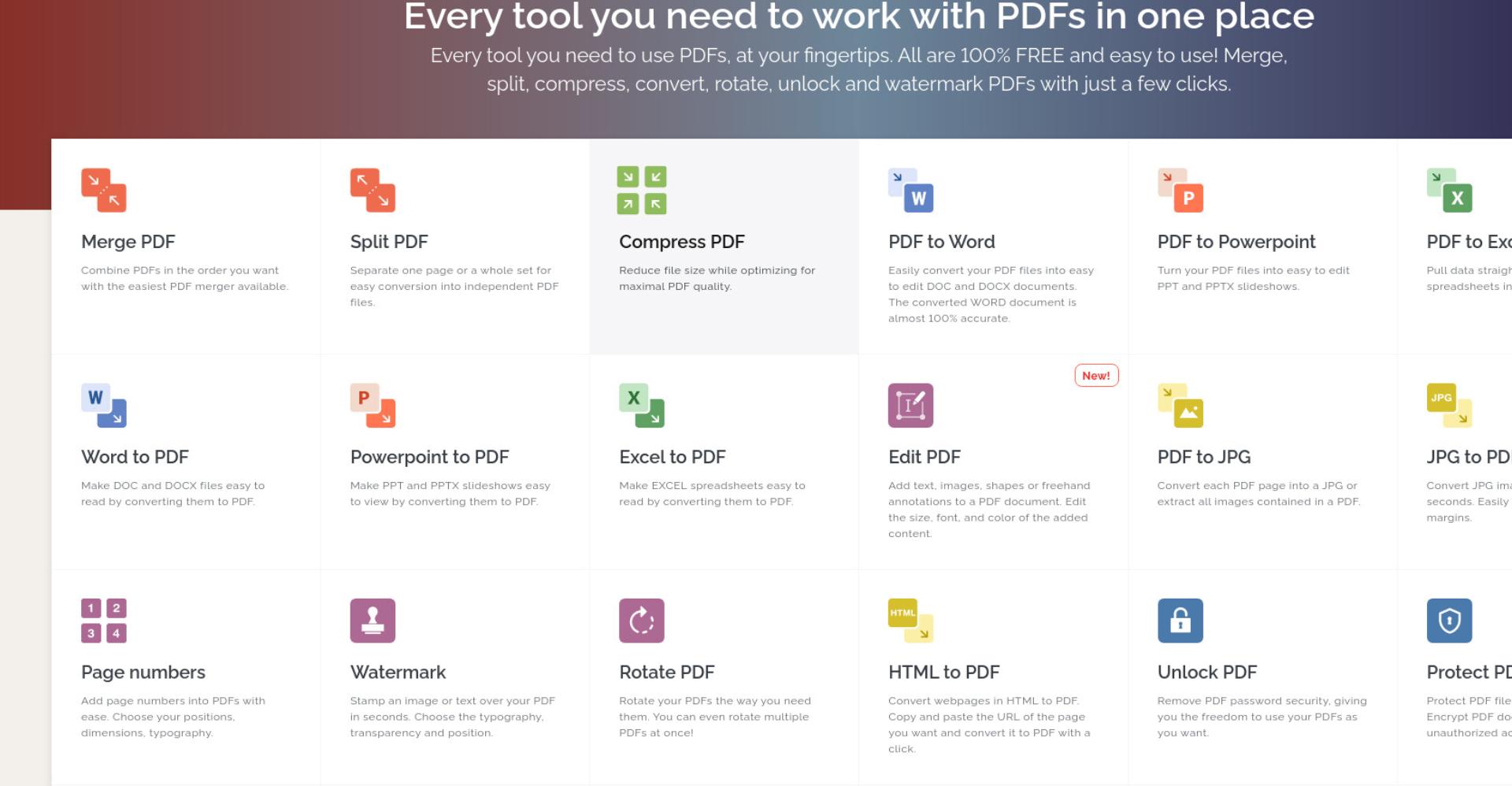Click the Word to PDF icon
The image size is (1512, 786).
(104, 405)
